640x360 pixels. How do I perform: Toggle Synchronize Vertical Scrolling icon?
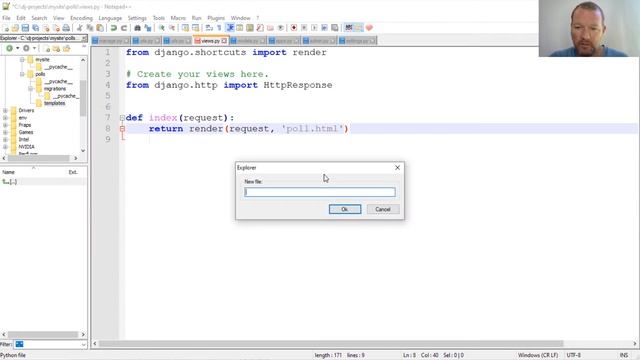click(x=185, y=28)
